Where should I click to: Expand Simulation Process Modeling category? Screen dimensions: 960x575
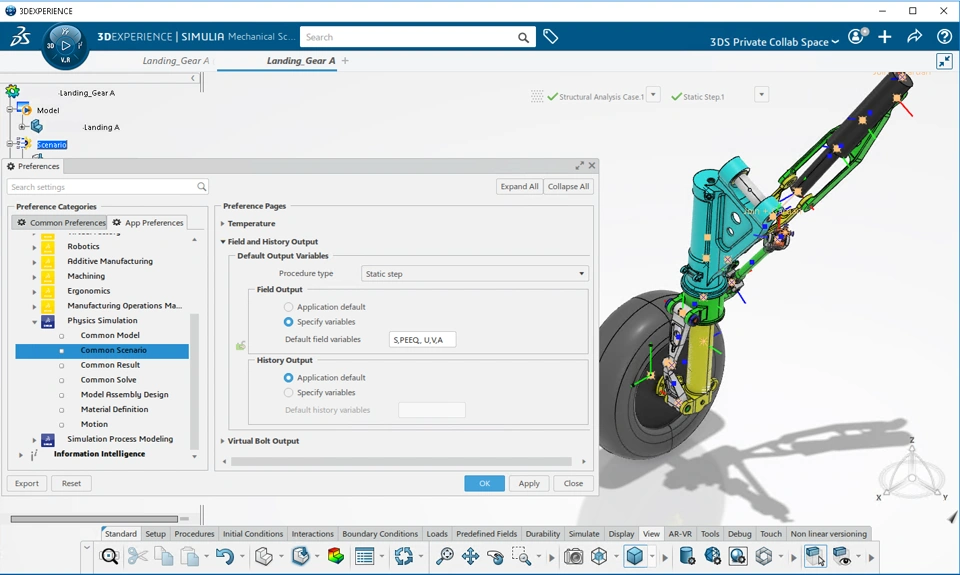[34, 440]
